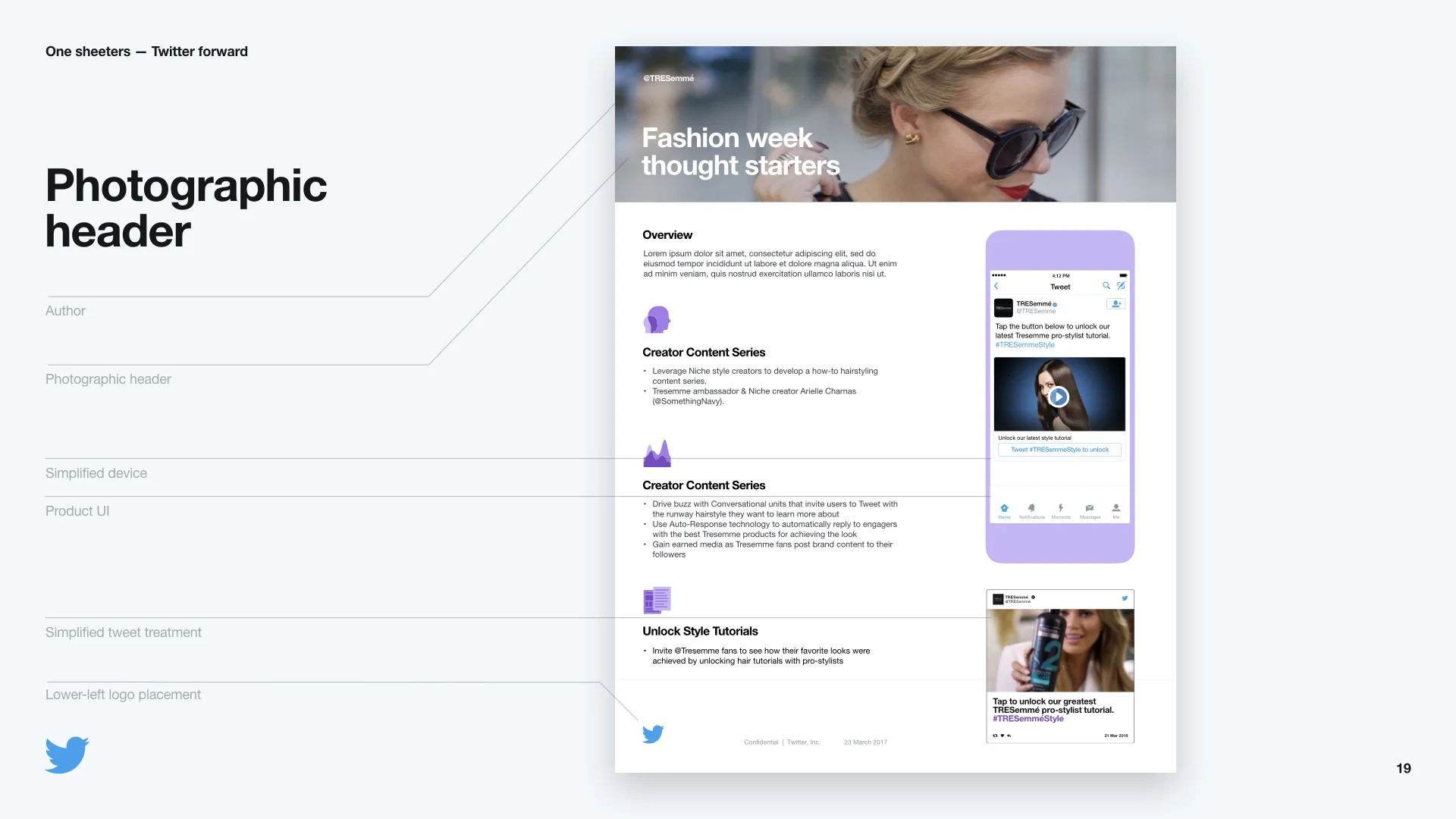Click the large Twitter logo at slide bottom-left

67,755
